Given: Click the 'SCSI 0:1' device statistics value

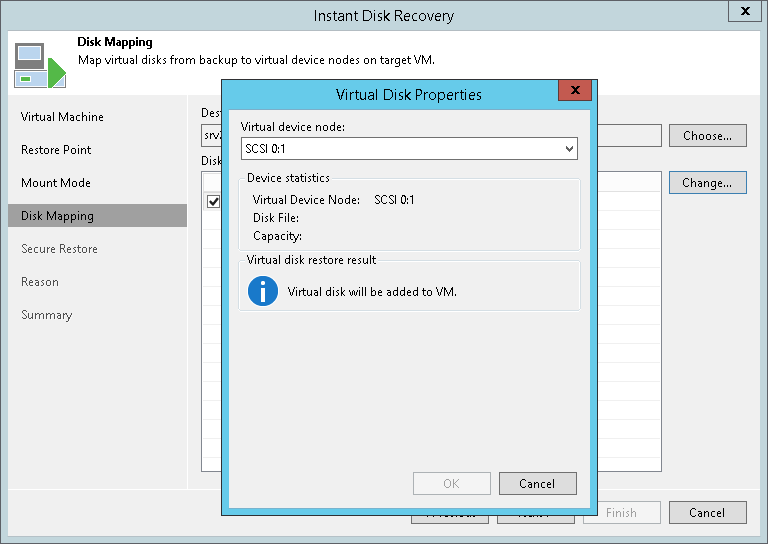Looking at the screenshot, I should click(394, 200).
